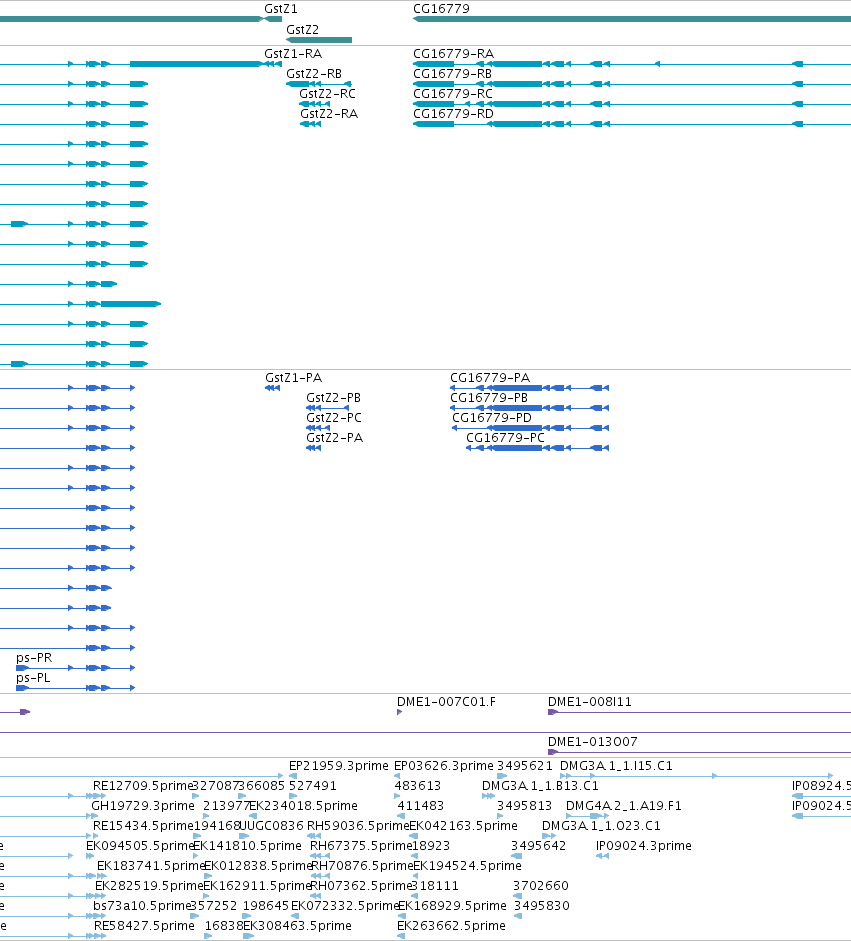Select EST EK194524.5prime
The height and width of the screenshot is (941, 851).
tap(468, 866)
